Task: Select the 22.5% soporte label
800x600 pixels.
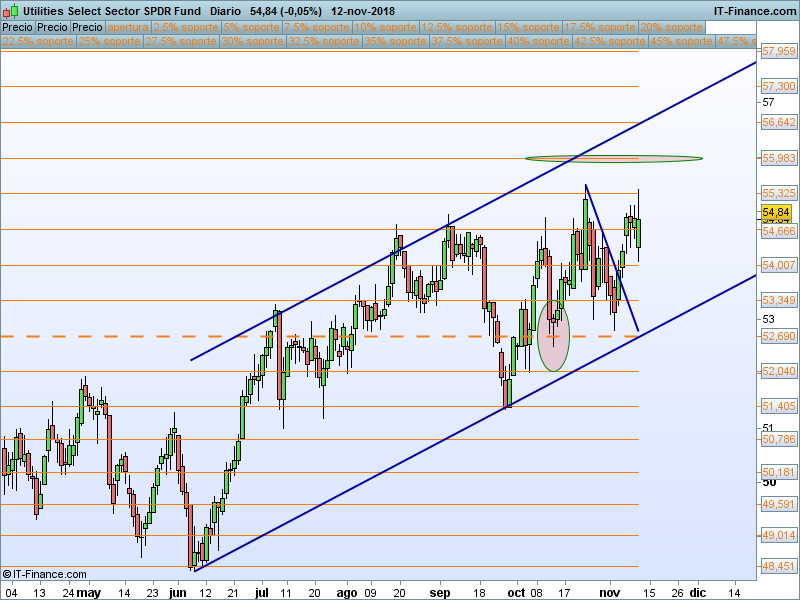Action: [x=38, y=41]
